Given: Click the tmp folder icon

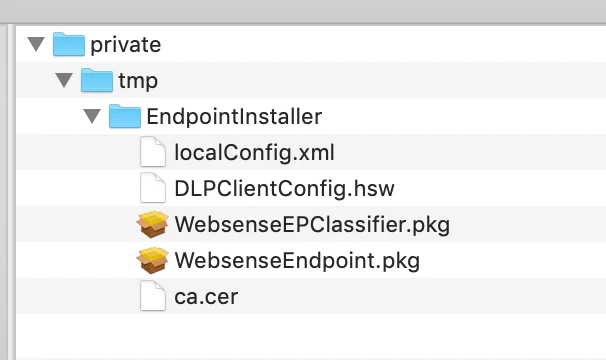Looking at the screenshot, I should click(x=97, y=80).
